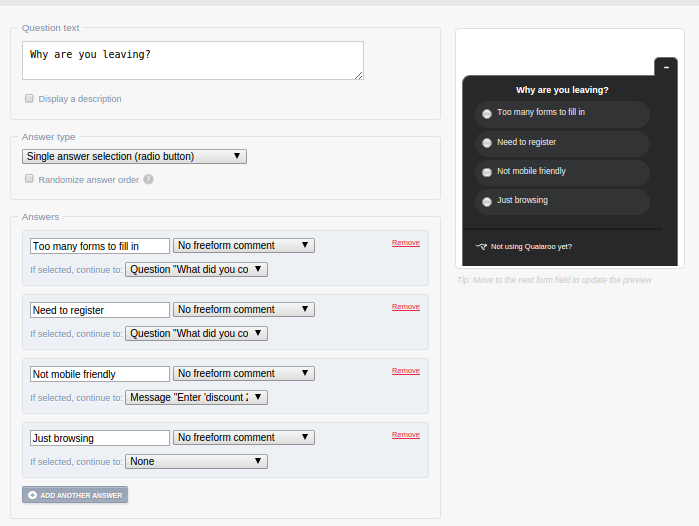Open the Answer type dropdown
Screen dimensions: 699x526
[134, 156]
